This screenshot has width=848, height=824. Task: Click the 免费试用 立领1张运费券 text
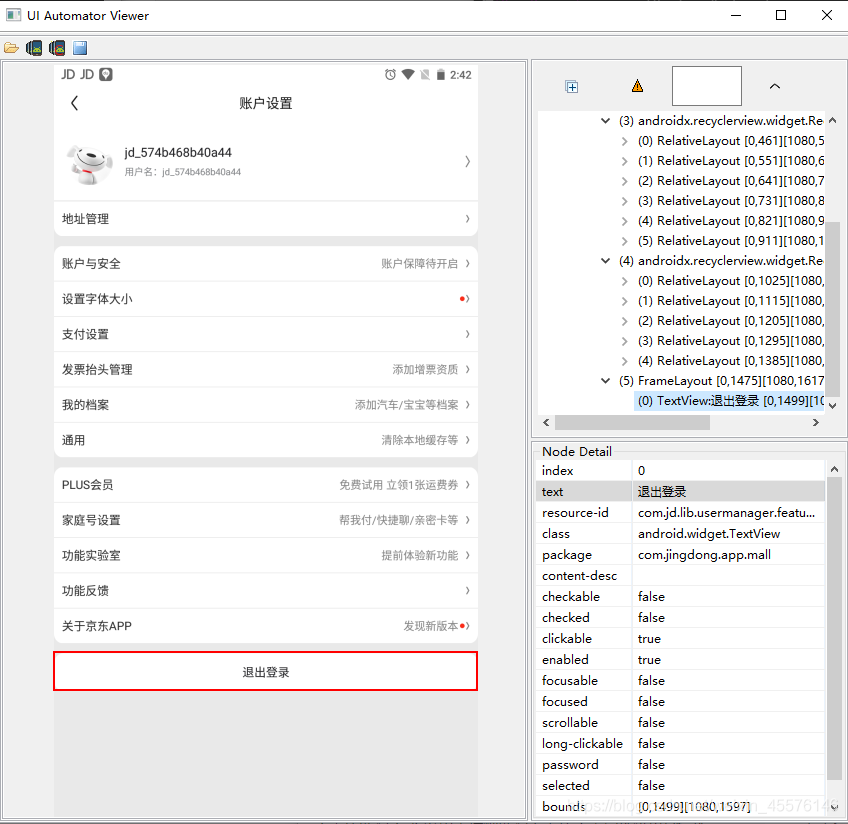(x=399, y=485)
